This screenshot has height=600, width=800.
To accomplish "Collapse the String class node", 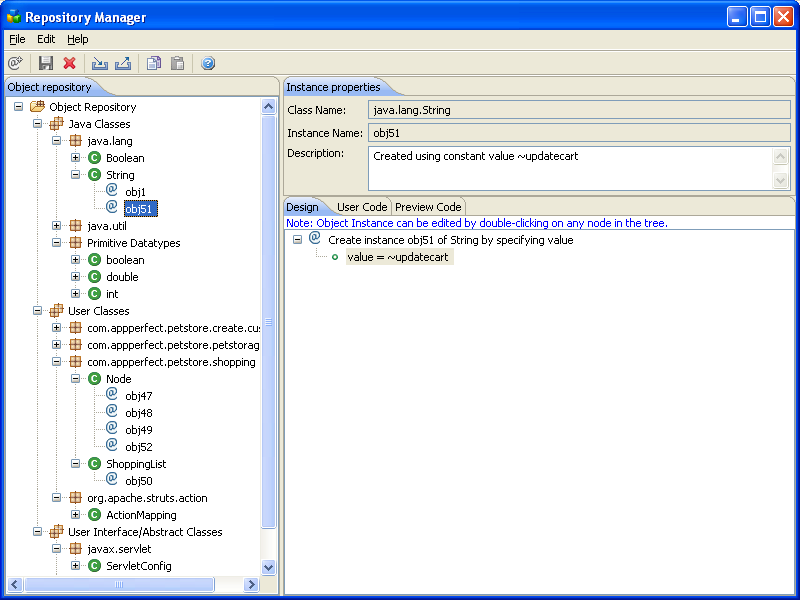I will [x=76, y=174].
